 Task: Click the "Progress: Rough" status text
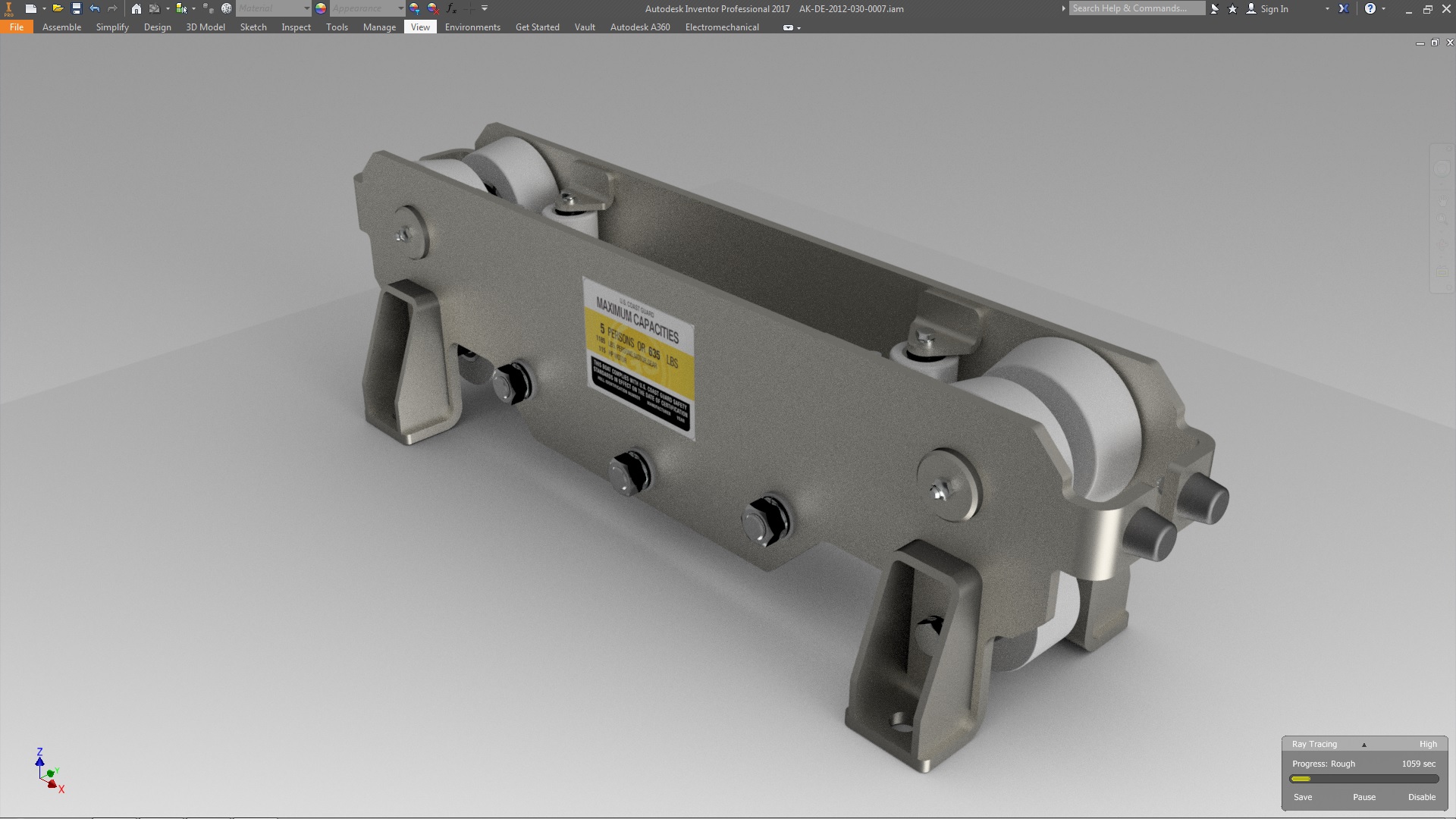1323,764
